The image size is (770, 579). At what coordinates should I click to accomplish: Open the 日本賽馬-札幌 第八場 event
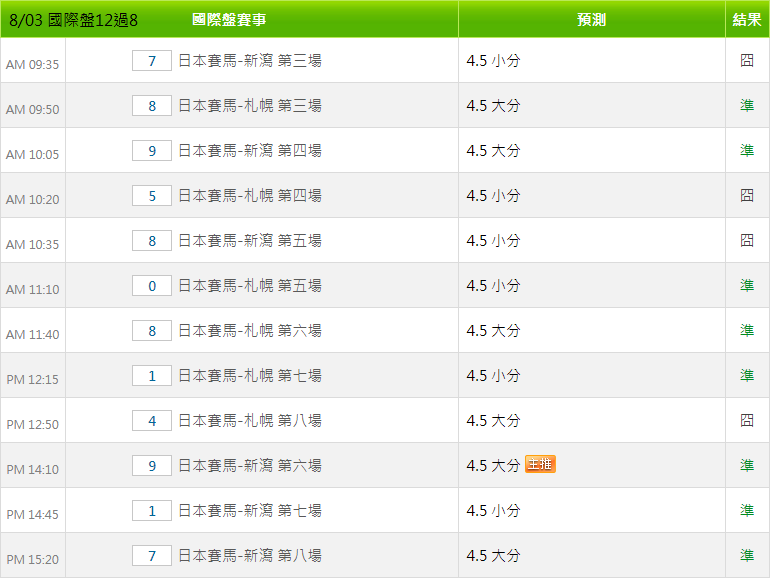click(x=250, y=420)
